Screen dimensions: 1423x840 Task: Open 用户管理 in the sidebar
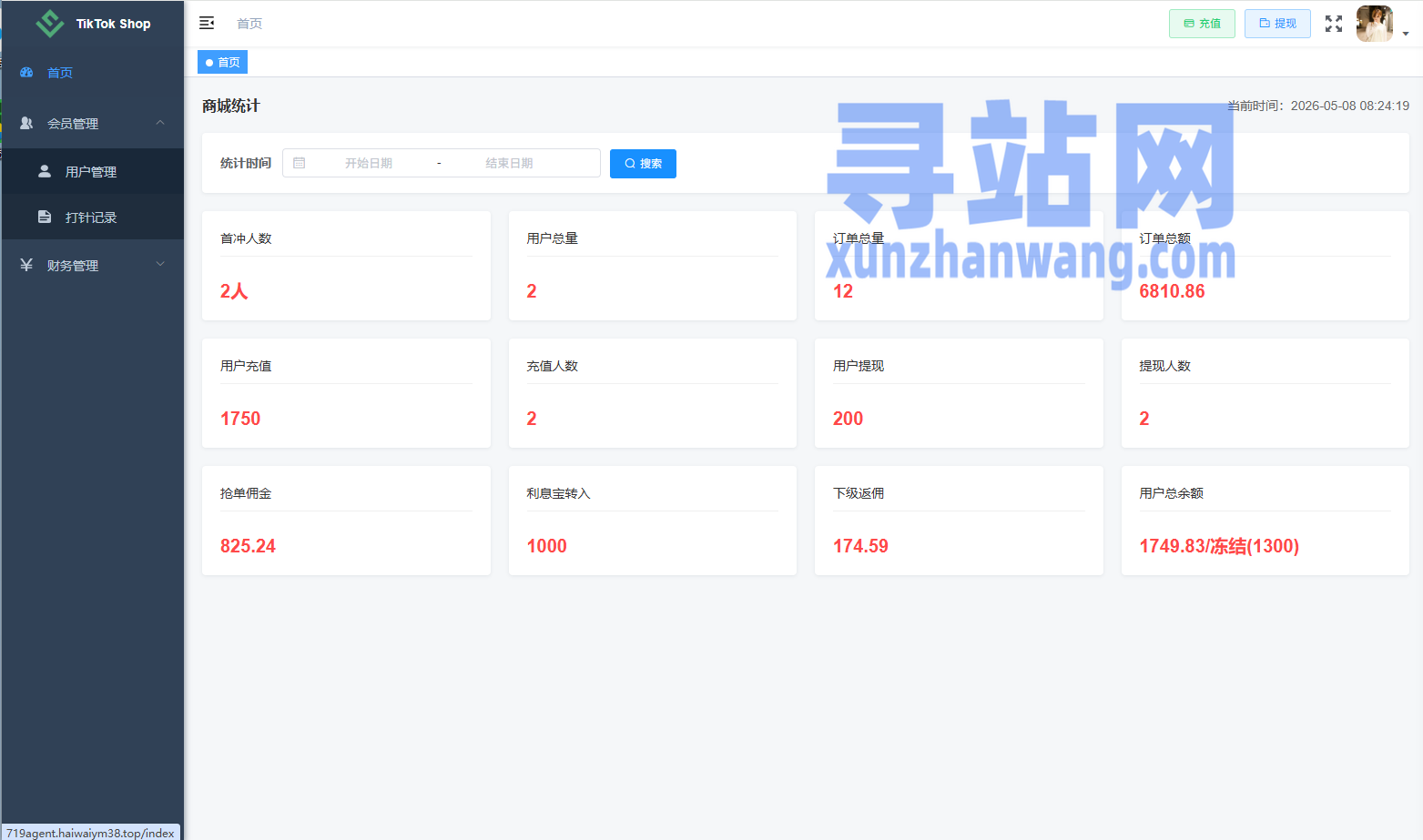click(93, 171)
